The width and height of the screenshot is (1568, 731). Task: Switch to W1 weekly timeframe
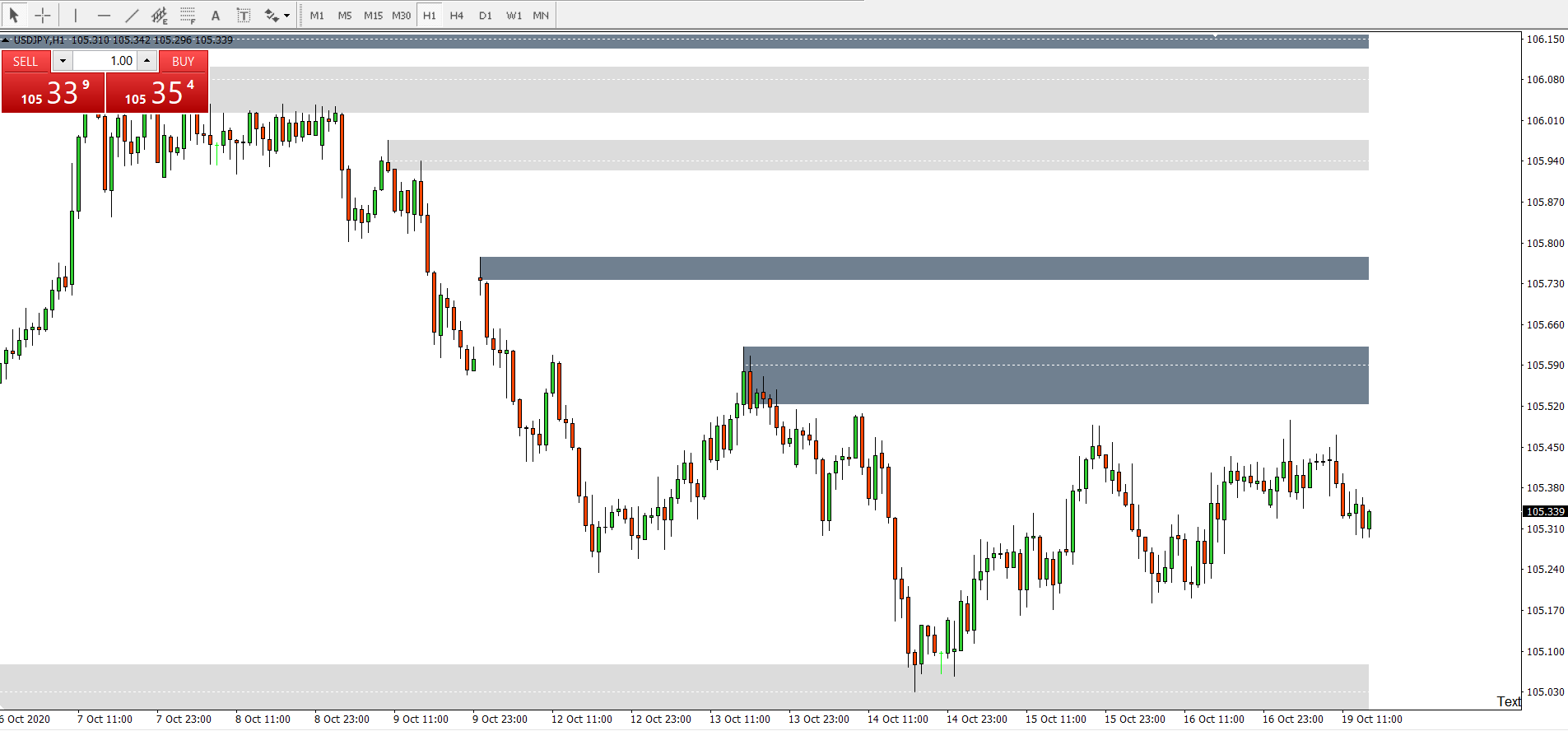click(514, 16)
